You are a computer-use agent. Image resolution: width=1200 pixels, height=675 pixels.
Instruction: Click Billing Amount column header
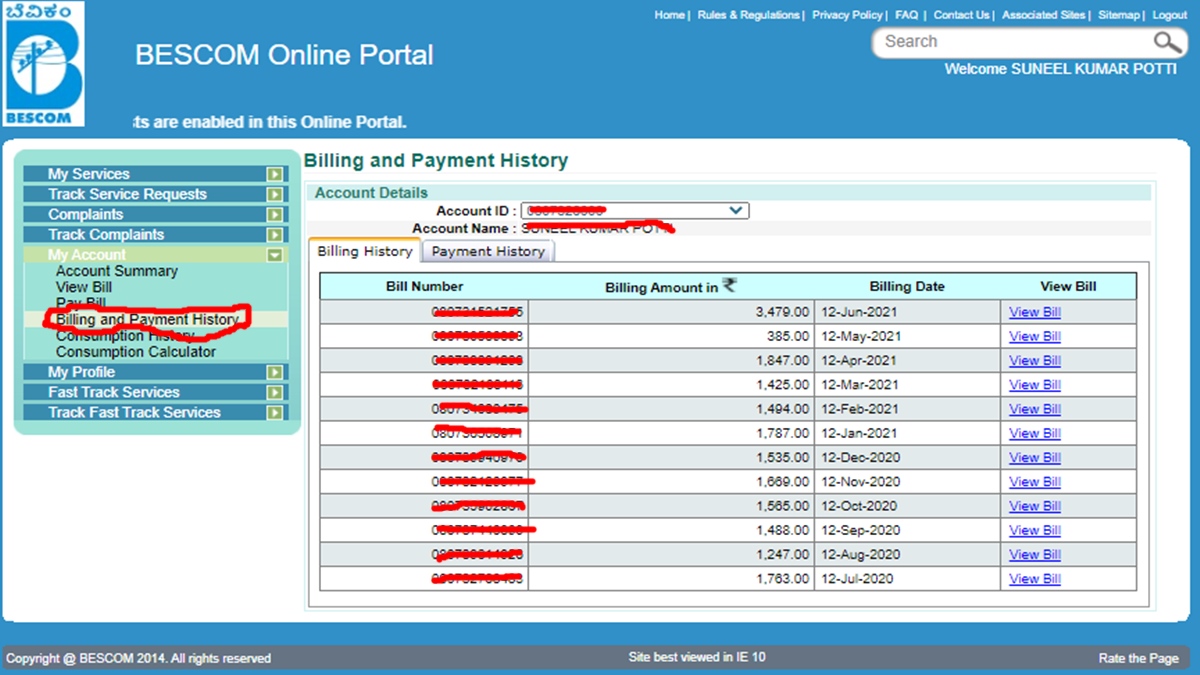pyautogui.click(x=671, y=287)
